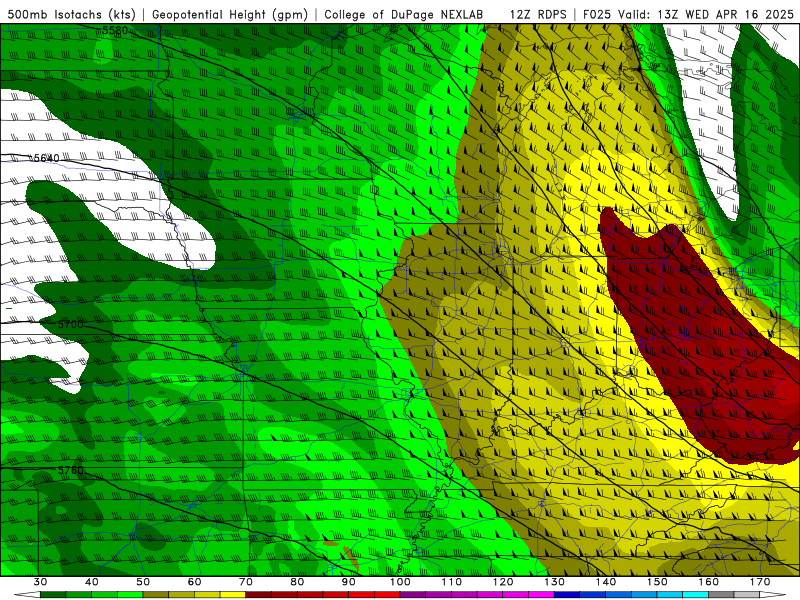Viewport: 800px width, 600px height.
Task: Click the 5580 height contour label
Action: (x=115, y=31)
